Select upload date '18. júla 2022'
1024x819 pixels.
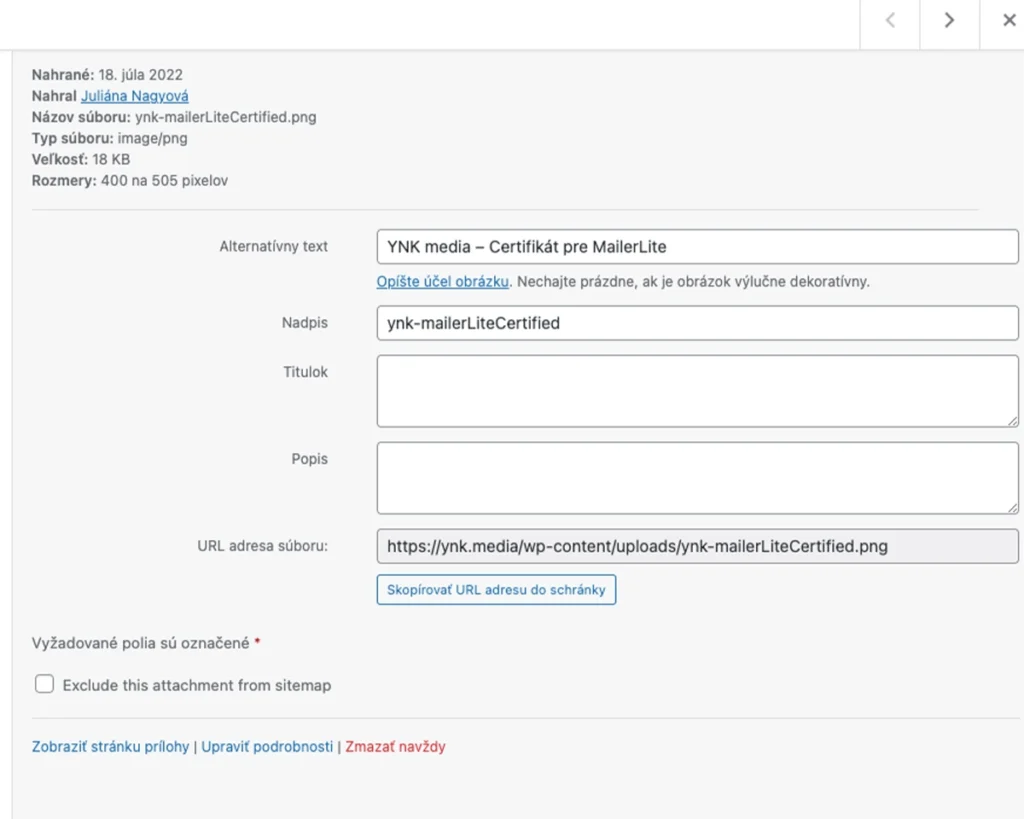(x=140, y=74)
